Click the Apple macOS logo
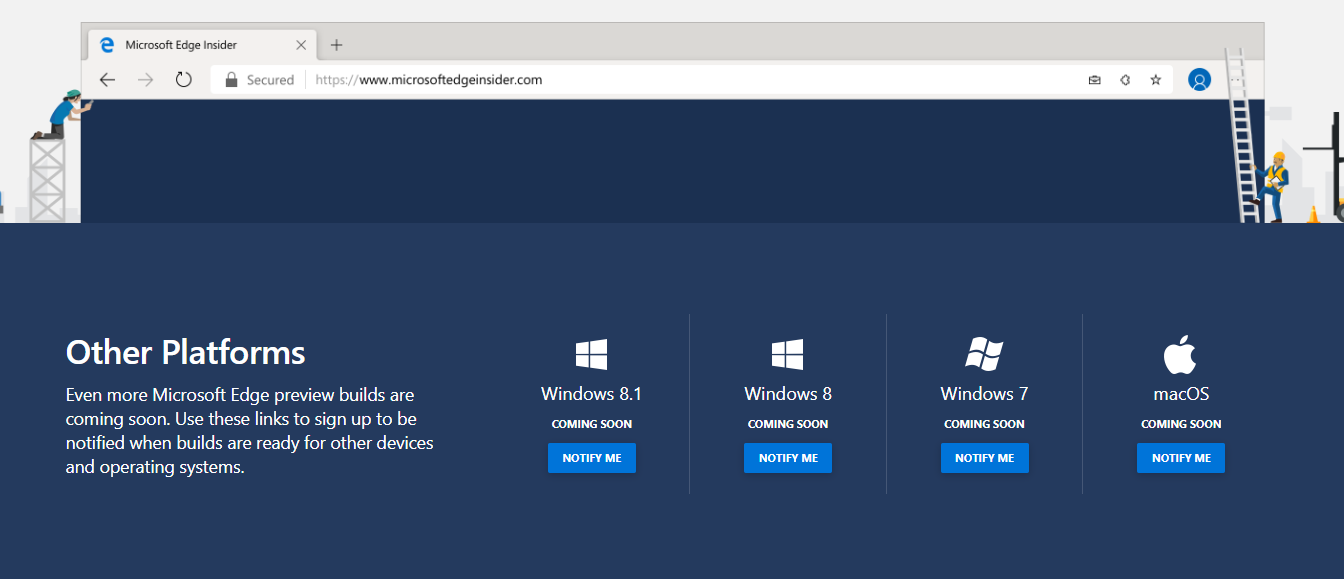The width and height of the screenshot is (1344, 579). click(x=1180, y=354)
